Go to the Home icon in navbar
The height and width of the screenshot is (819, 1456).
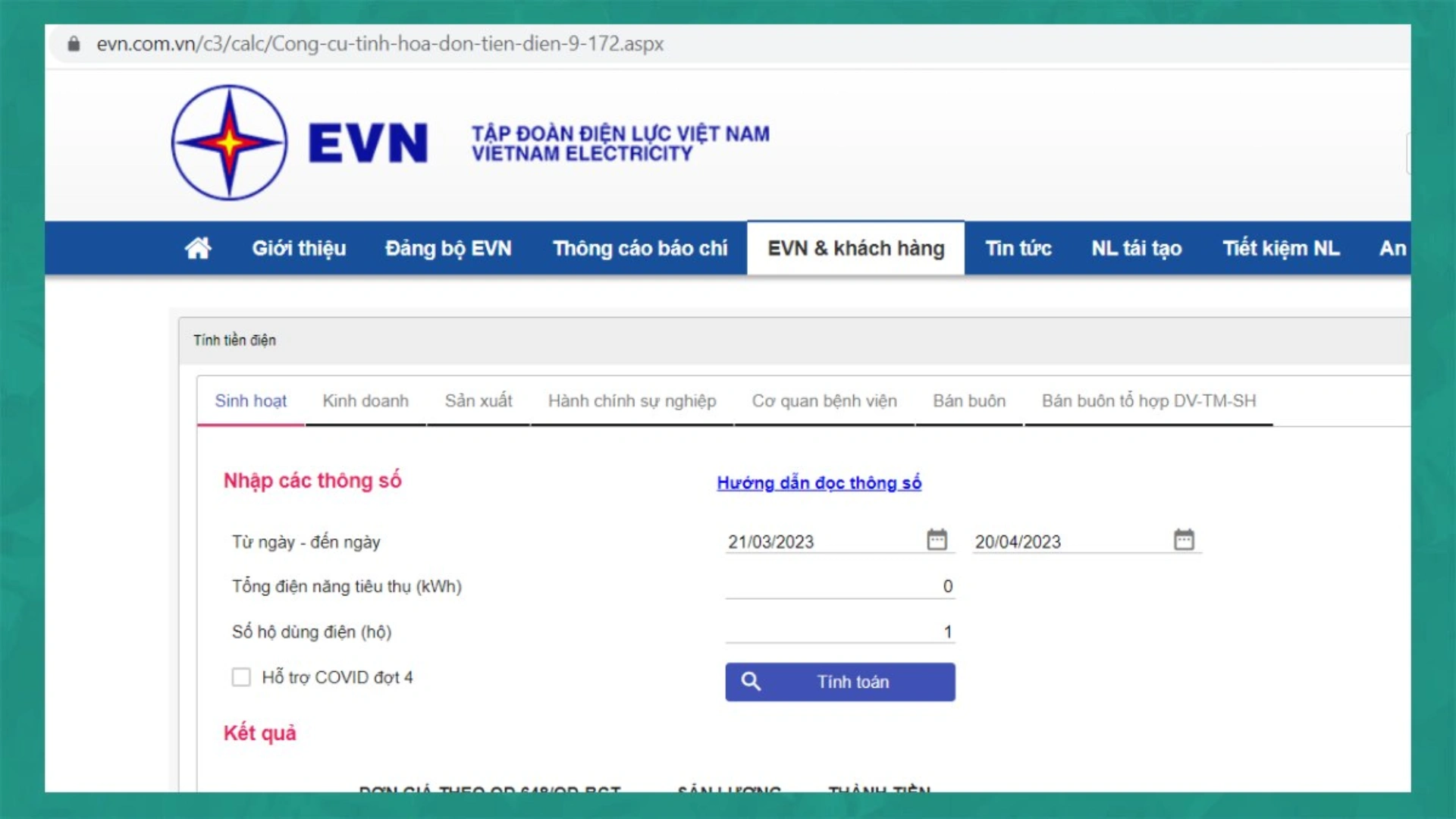coord(198,248)
